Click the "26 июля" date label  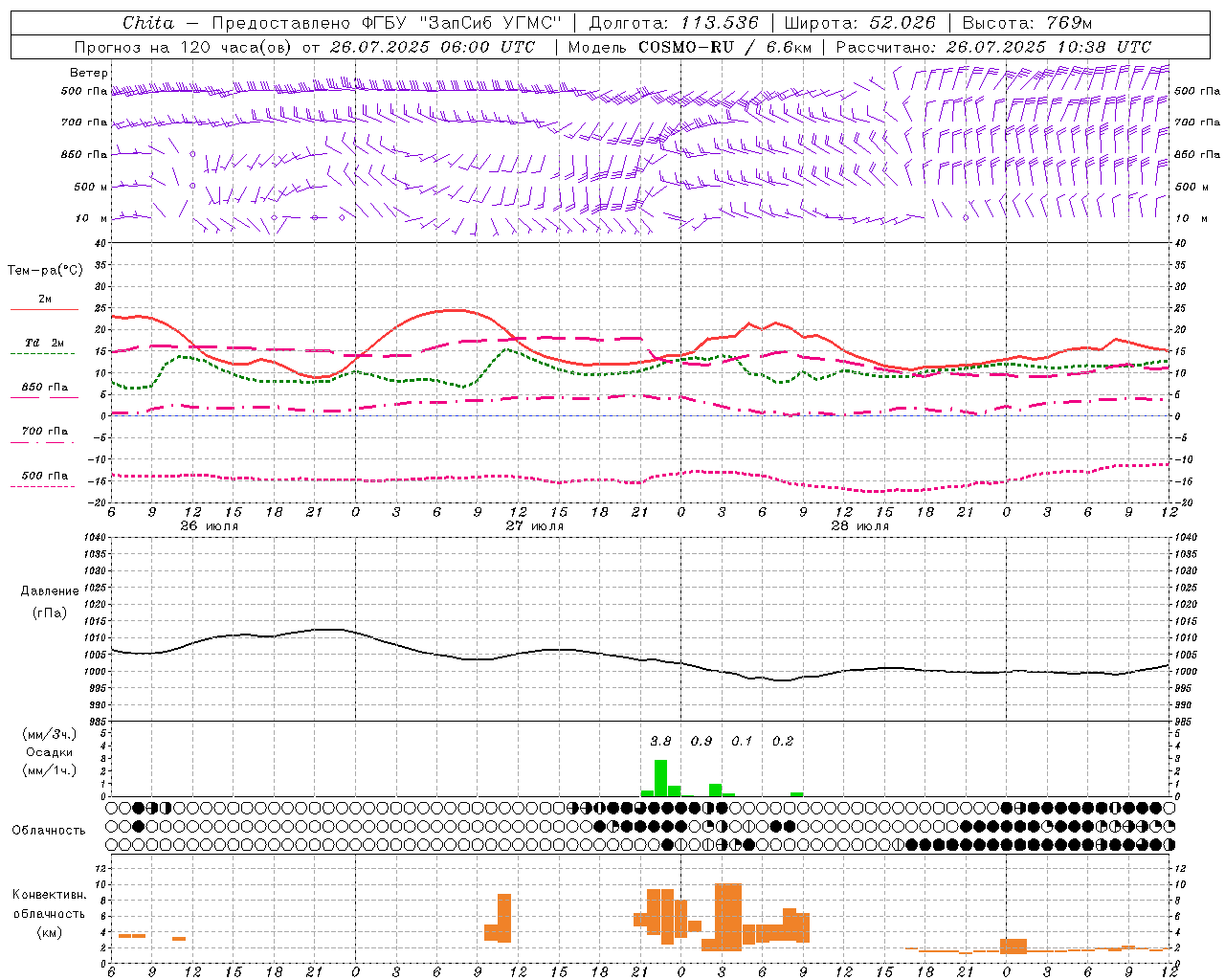tap(210, 526)
